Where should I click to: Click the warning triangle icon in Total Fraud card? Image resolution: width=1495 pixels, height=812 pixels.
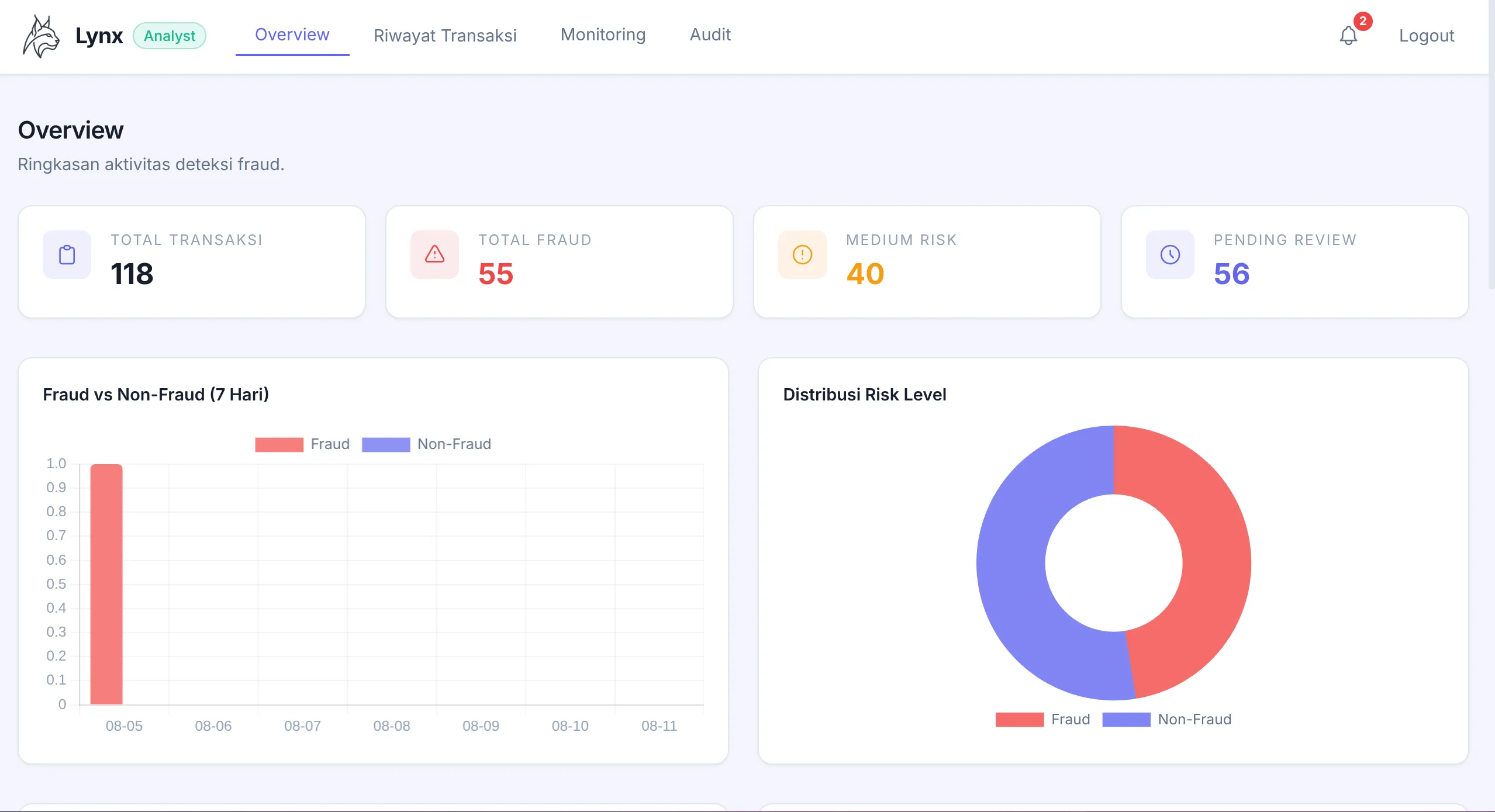coord(434,255)
